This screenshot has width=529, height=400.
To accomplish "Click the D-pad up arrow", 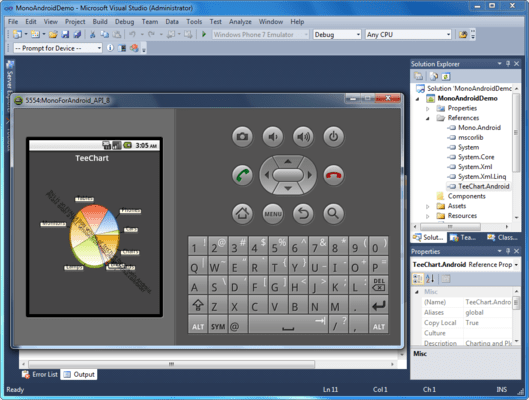I will 288,162.
